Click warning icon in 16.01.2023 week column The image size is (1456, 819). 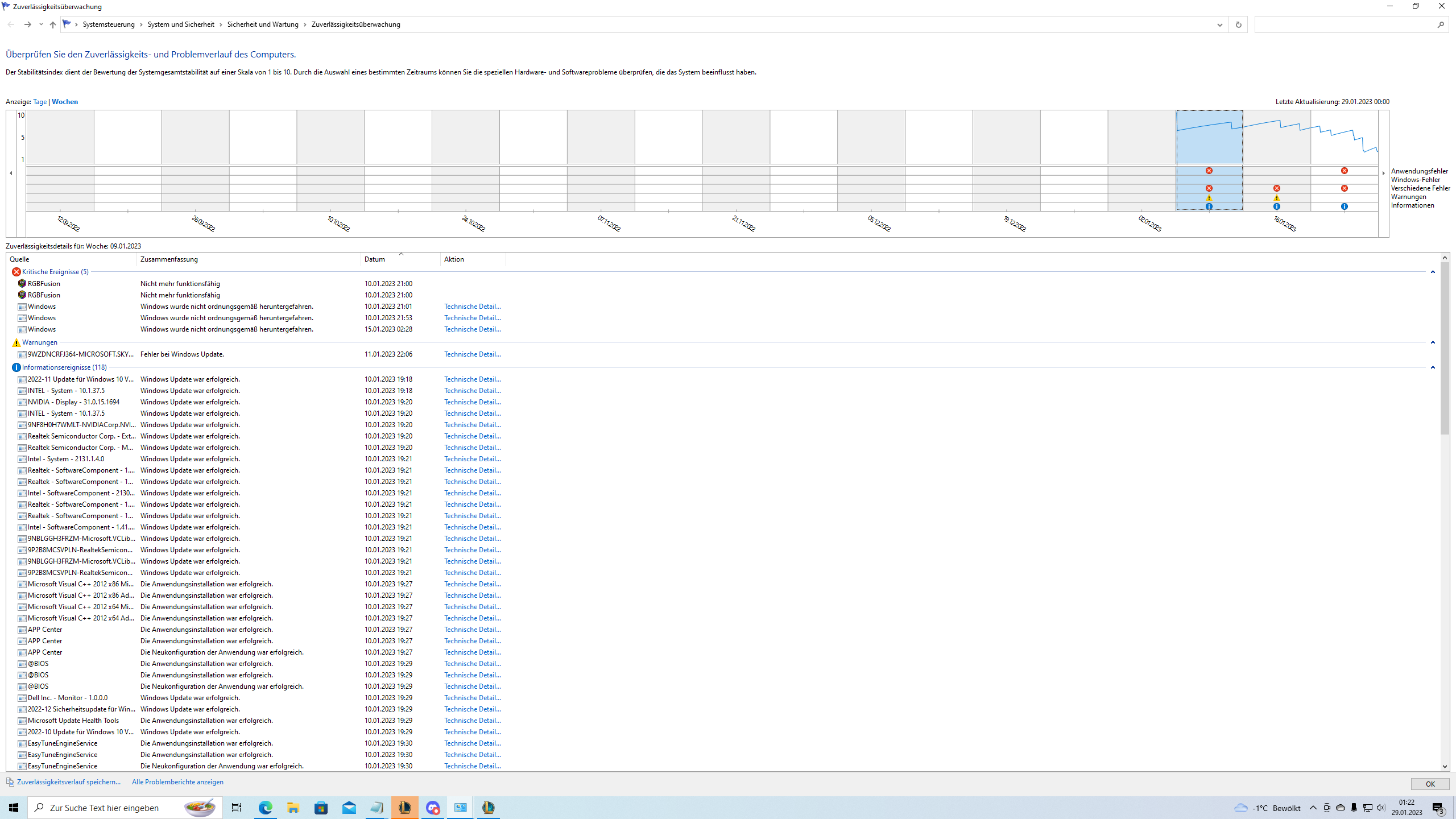(1277, 197)
